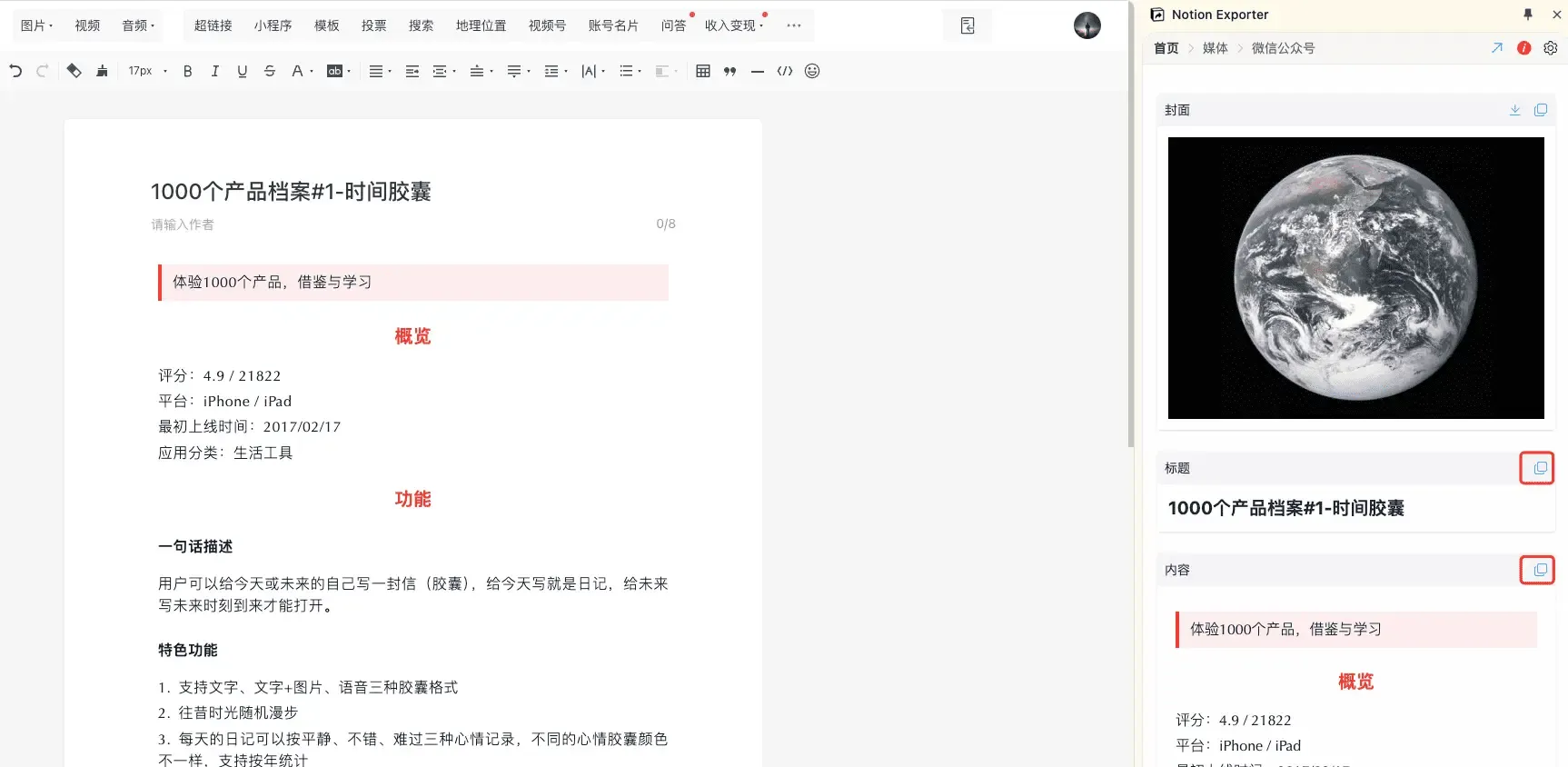Viewport: 1568px width, 767px height.
Task: Open the text alignment dropdown
Action: click(x=381, y=71)
